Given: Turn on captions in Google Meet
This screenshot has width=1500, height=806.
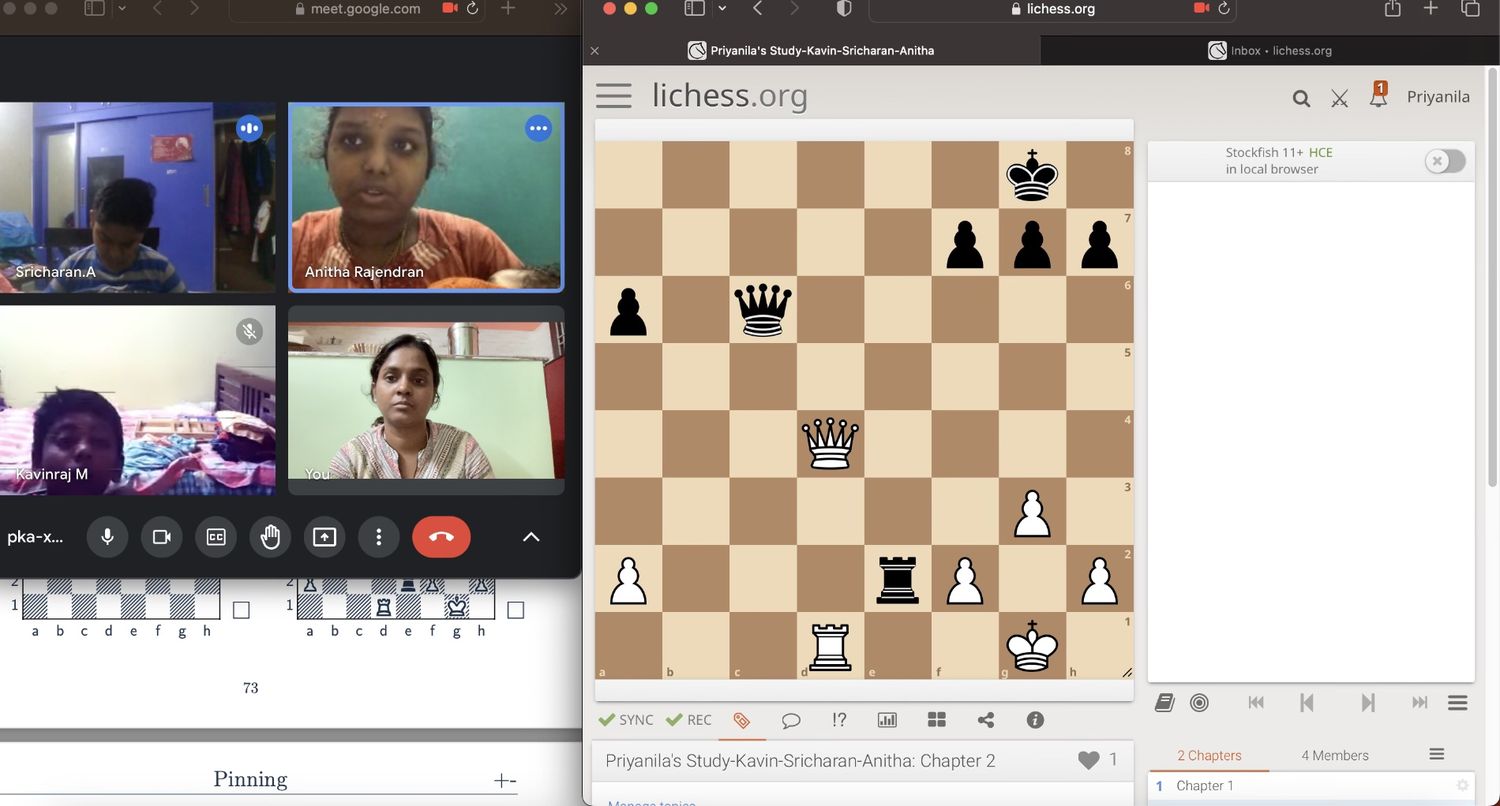Looking at the screenshot, I should click(216, 537).
